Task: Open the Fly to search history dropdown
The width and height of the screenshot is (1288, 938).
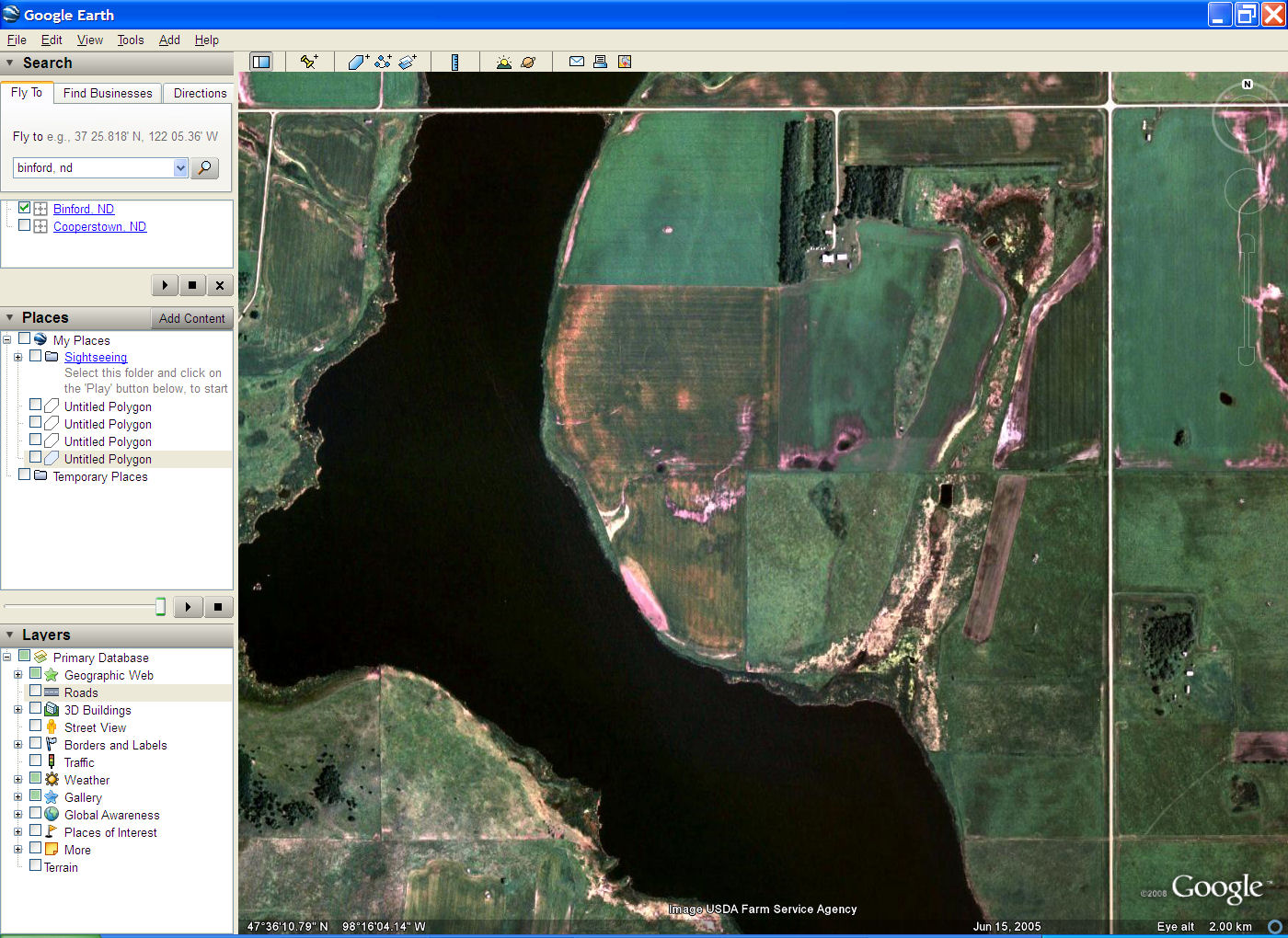Action: (180, 167)
